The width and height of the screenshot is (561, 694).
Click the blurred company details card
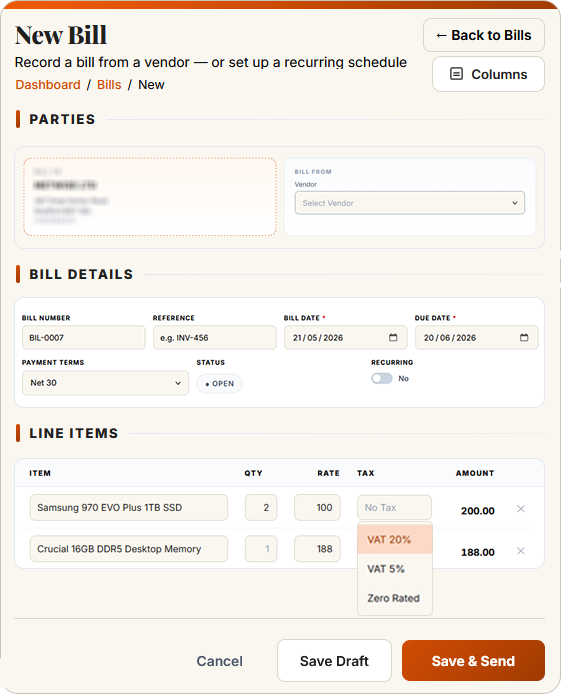tap(150, 197)
